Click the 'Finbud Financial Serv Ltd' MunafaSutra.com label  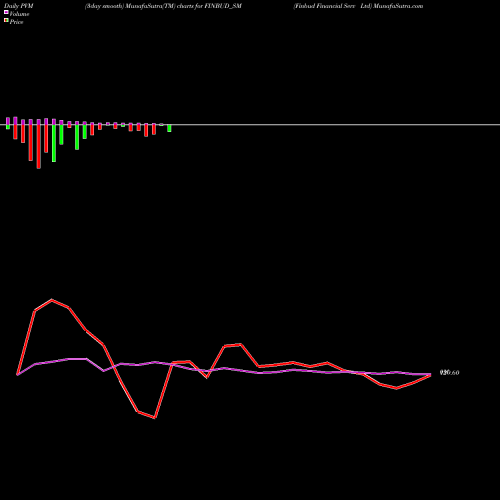[x=358, y=6]
